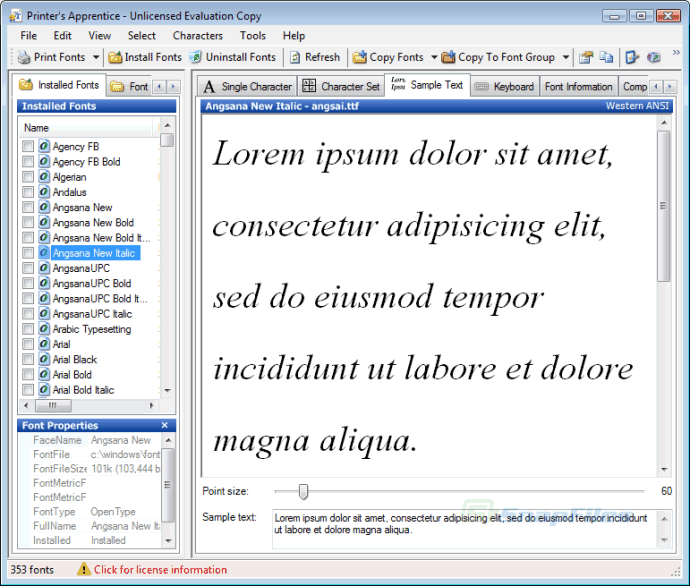Click the font icon beside Arial Black

[44, 359]
